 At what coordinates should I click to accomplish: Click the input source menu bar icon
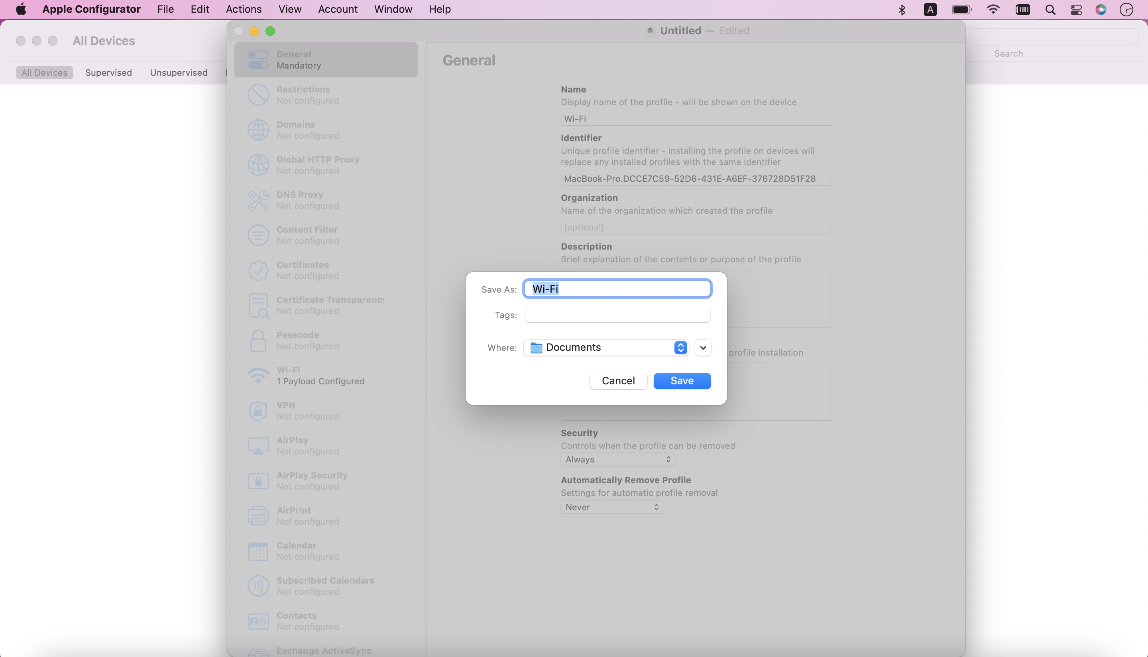pos(930,10)
